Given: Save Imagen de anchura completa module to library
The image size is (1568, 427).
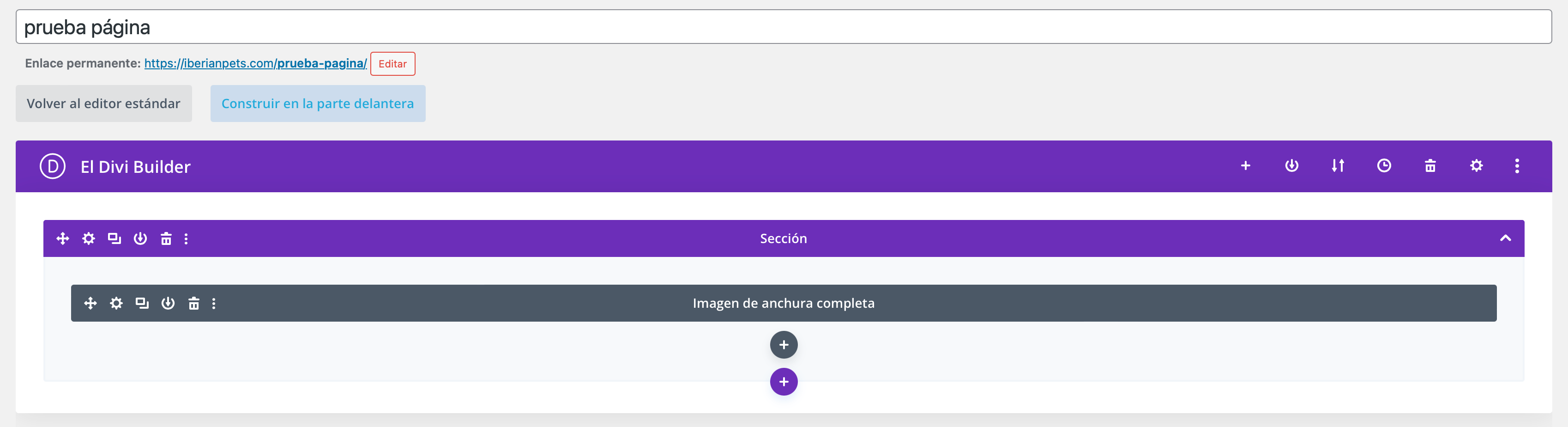Looking at the screenshot, I should point(168,303).
